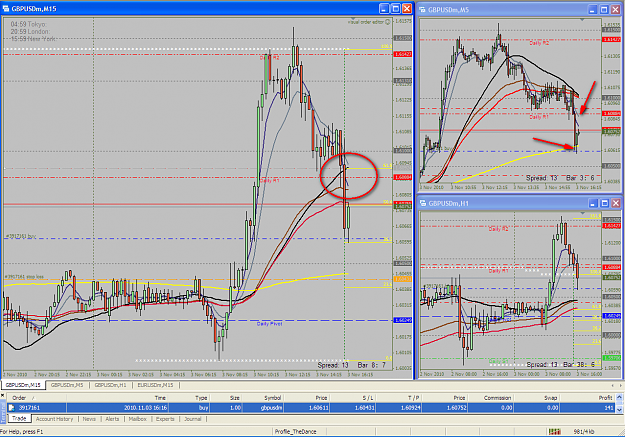Click the GBPUSDm,M15 chart window icon
Image resolution: width=625 pixels, height=437 pixels.
6,8
